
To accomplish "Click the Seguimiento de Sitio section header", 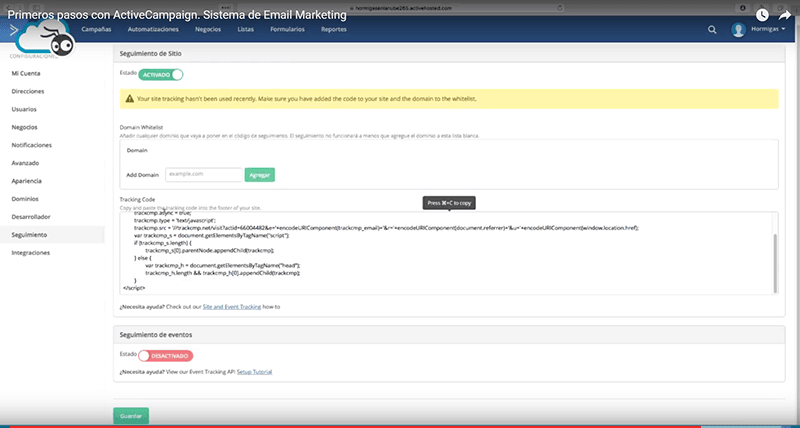I will pyautogui.click(x=449, y=53).
